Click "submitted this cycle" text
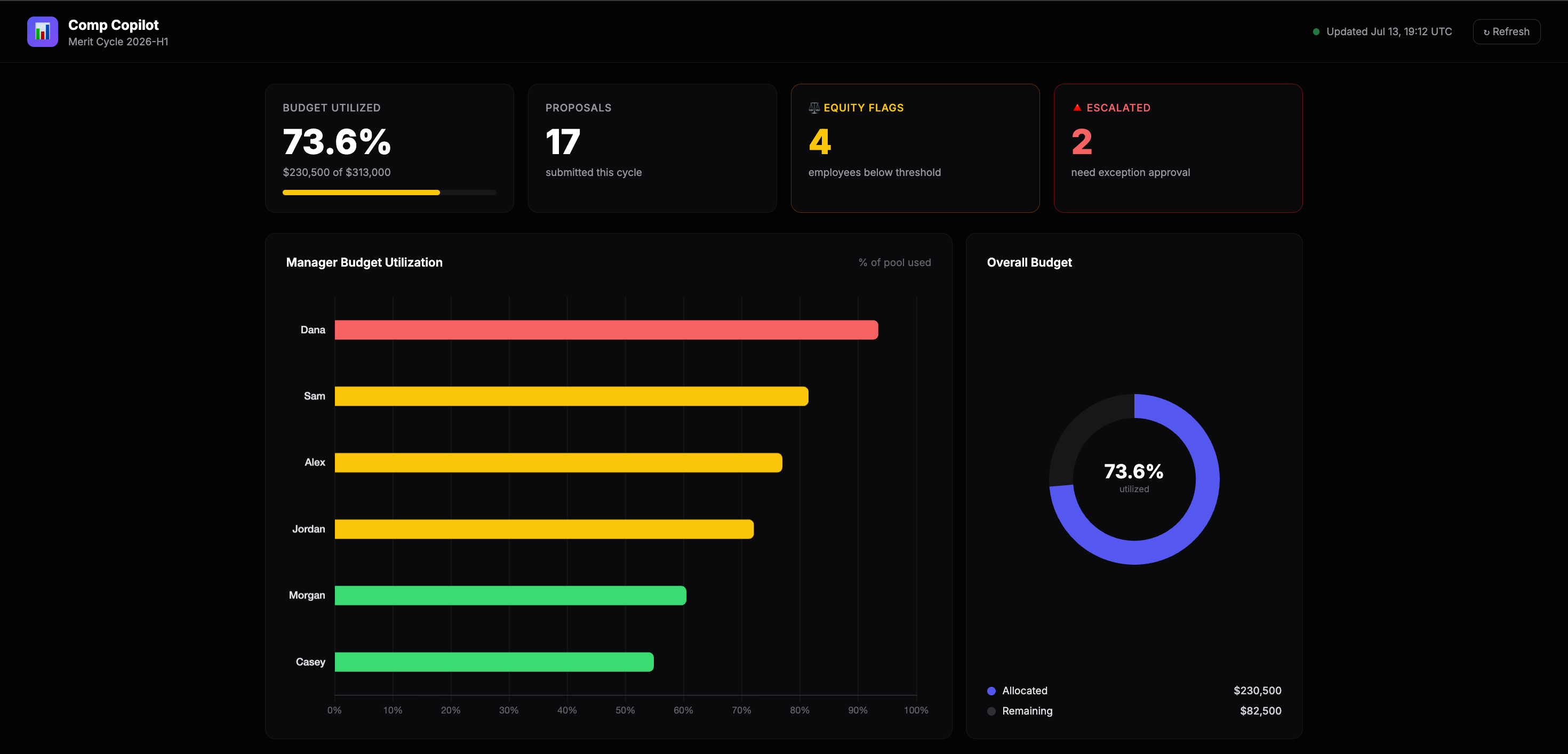 point(594,172)
